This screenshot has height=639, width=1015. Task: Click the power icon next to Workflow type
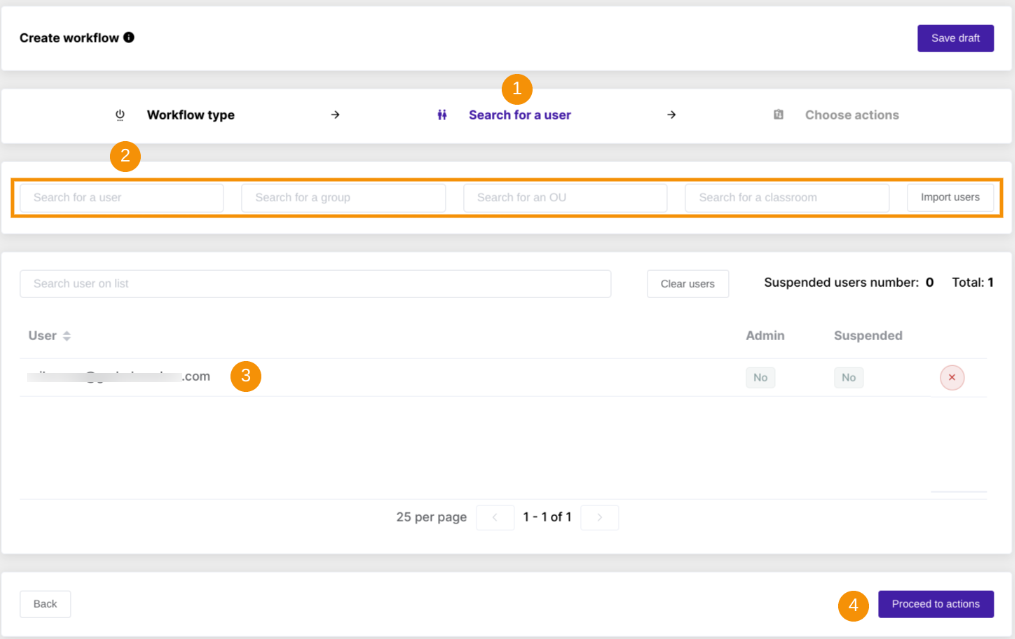tap(120, 115)
